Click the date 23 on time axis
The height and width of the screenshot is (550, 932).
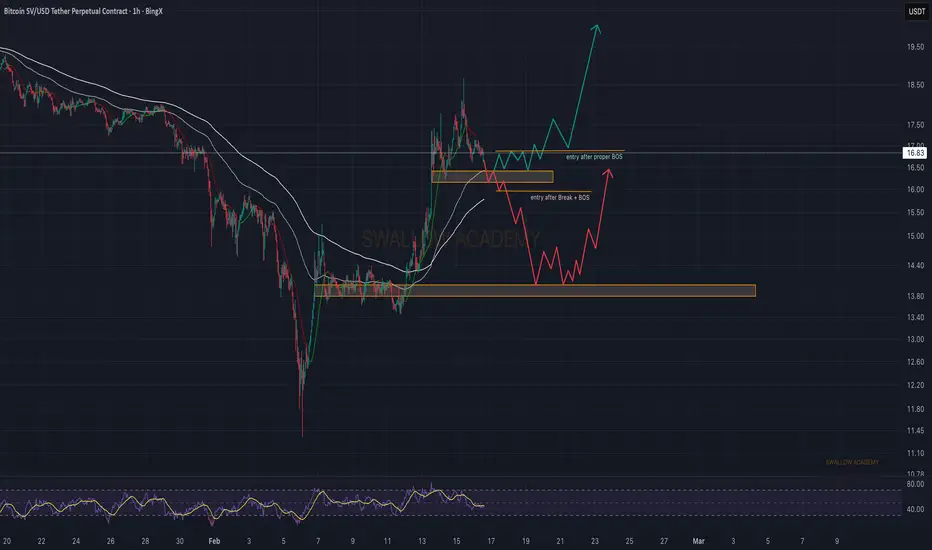point(594,541)
